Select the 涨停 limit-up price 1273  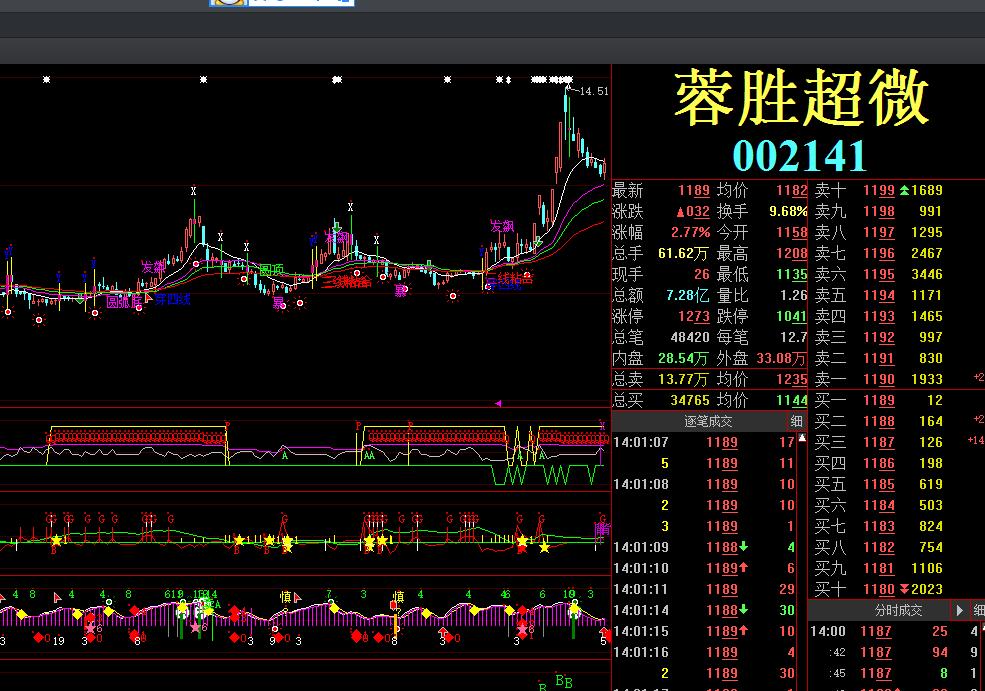click(x=694, y=317)
